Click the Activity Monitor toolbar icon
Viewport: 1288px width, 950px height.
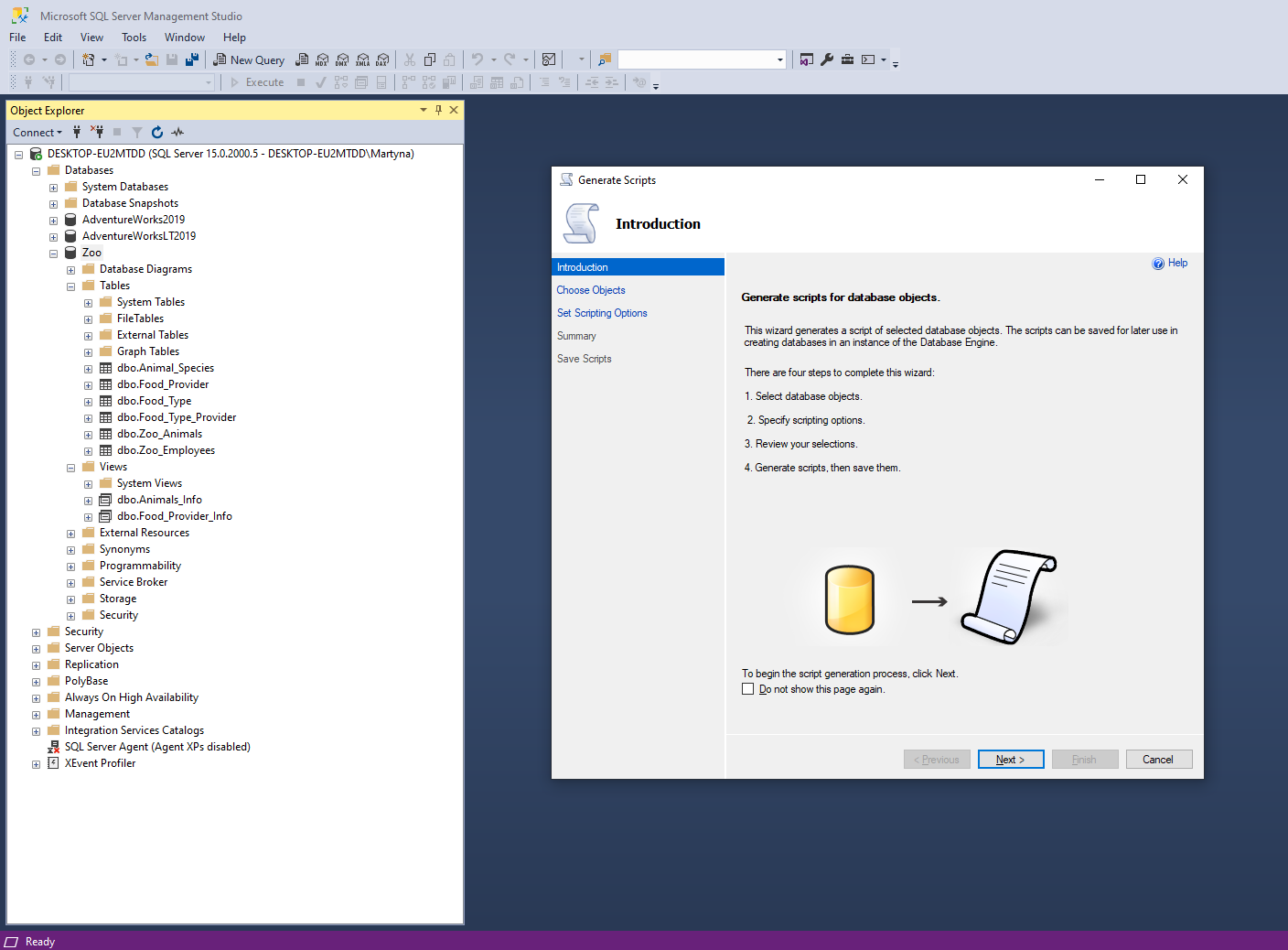coord(549,59)
